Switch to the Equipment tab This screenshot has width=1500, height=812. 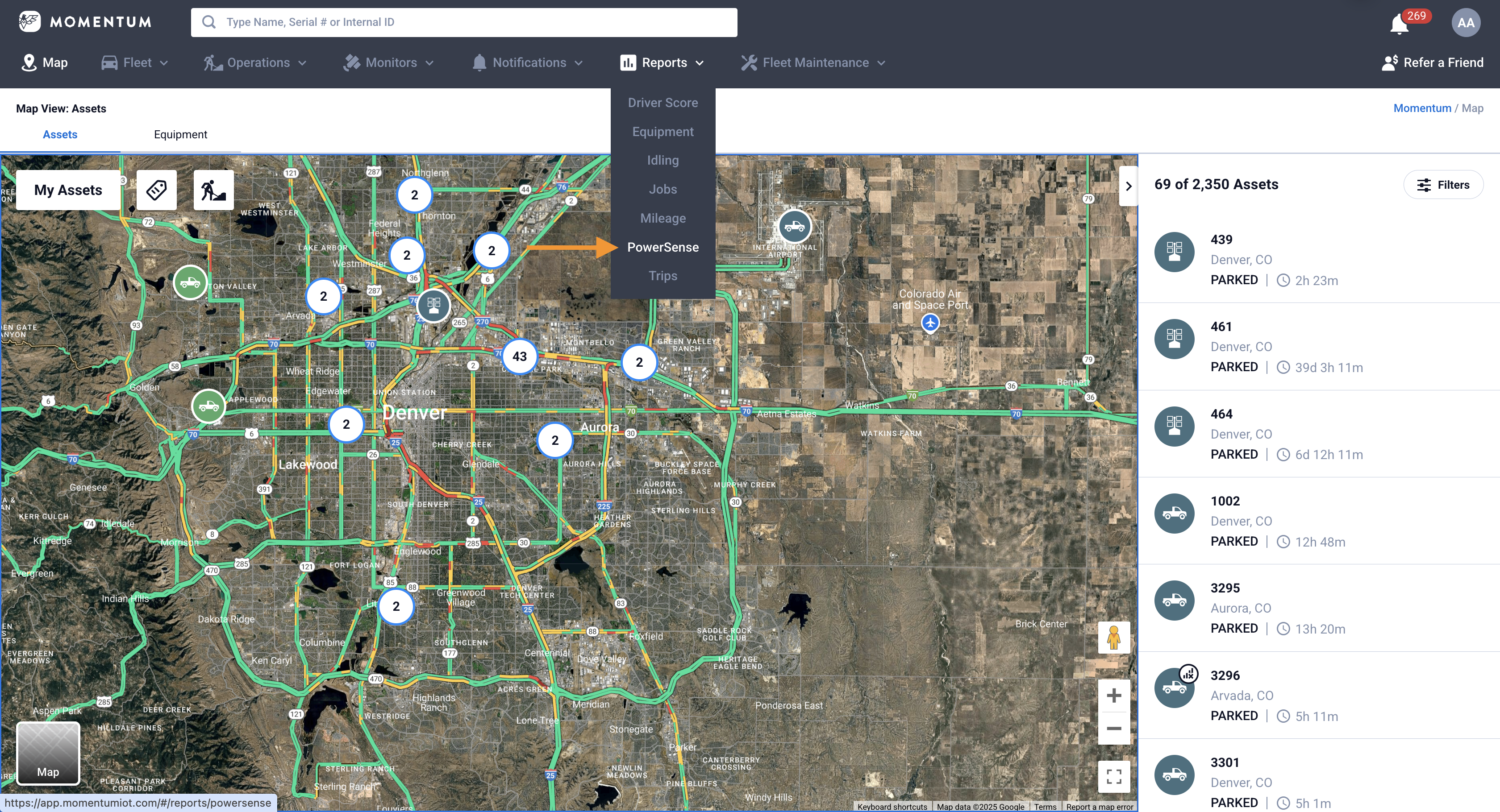click(x=180, y=134)
